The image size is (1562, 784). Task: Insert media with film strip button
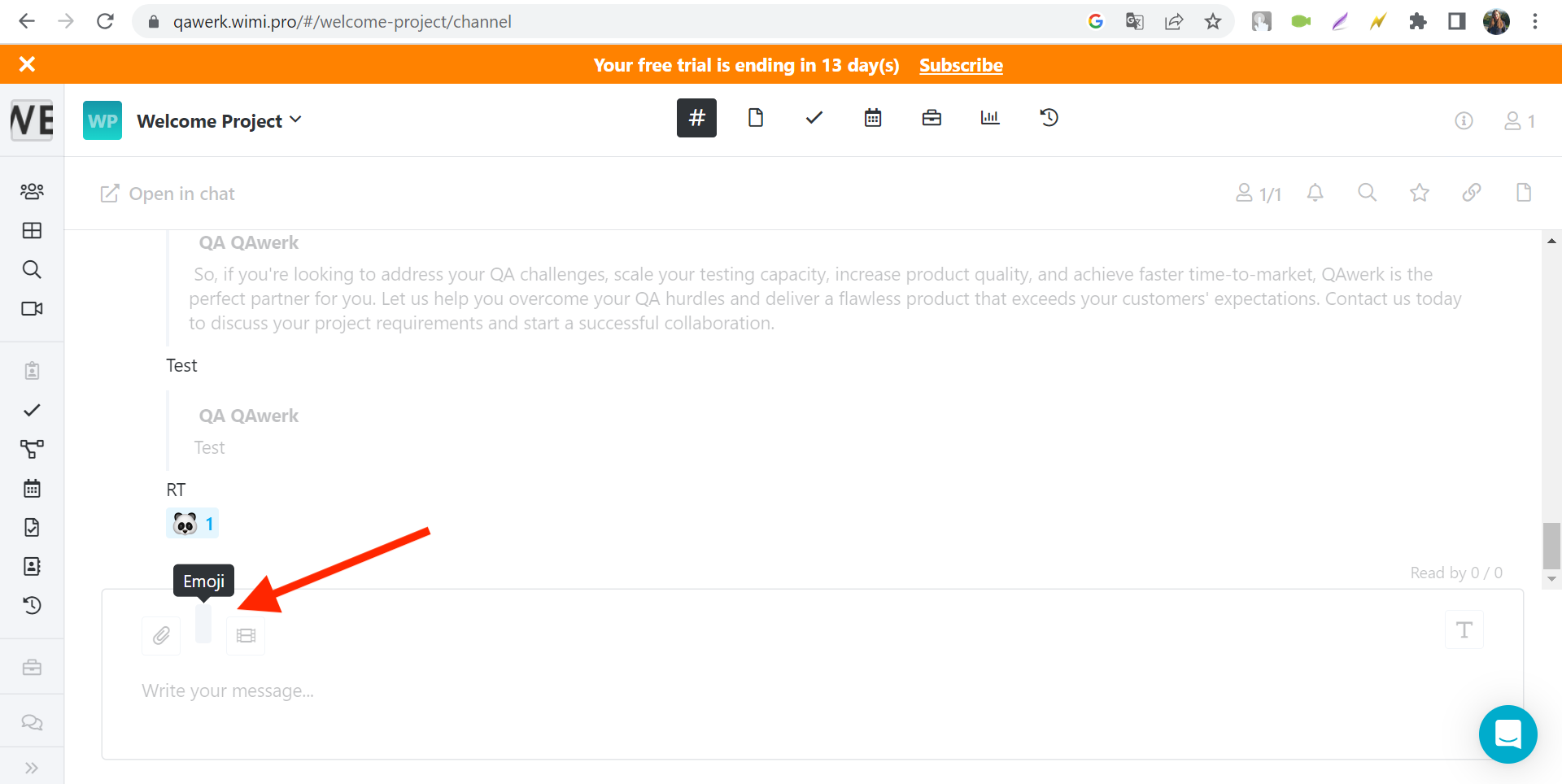coord(246,635)
